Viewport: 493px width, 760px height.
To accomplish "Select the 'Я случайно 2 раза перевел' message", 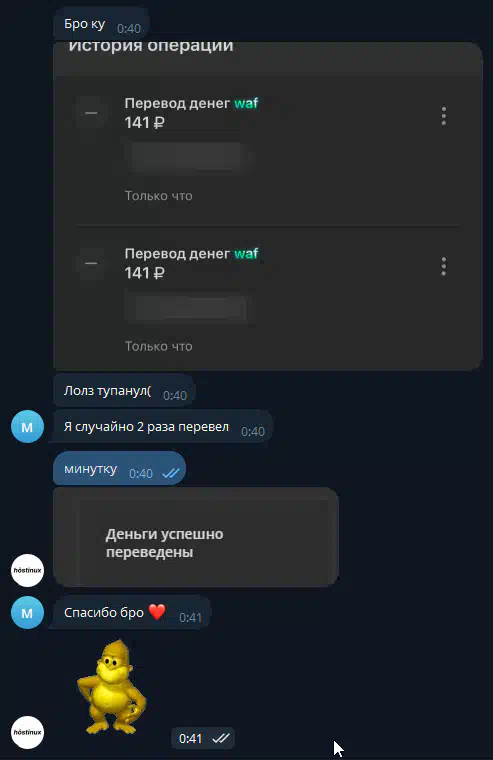I will [163, 427].
